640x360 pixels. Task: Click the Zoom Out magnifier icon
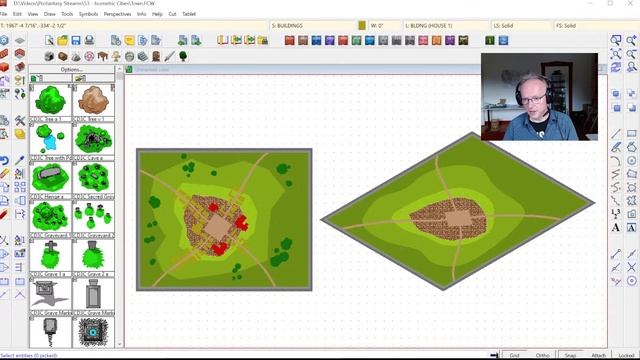point(631,53)
